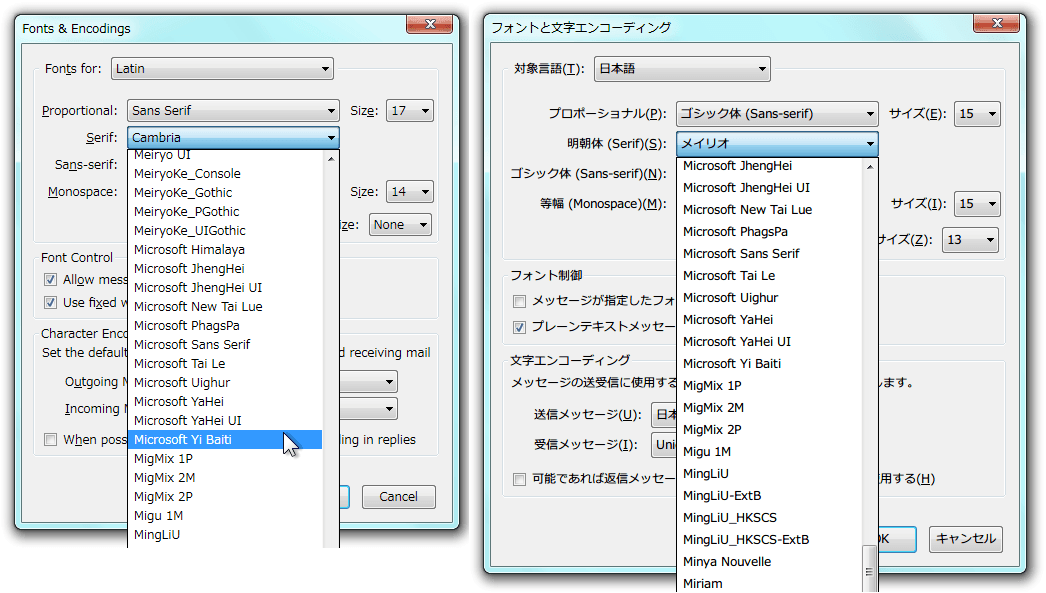Image resolution: width=1046 pixels, height=593 pixels.
Task: Click the scrollbar thumb in the Japanese font list
Action: point(869,571)
